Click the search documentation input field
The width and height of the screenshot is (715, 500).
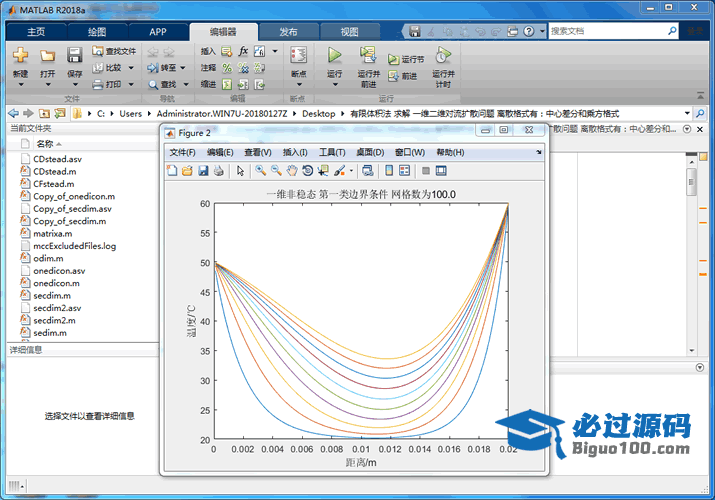607,31
